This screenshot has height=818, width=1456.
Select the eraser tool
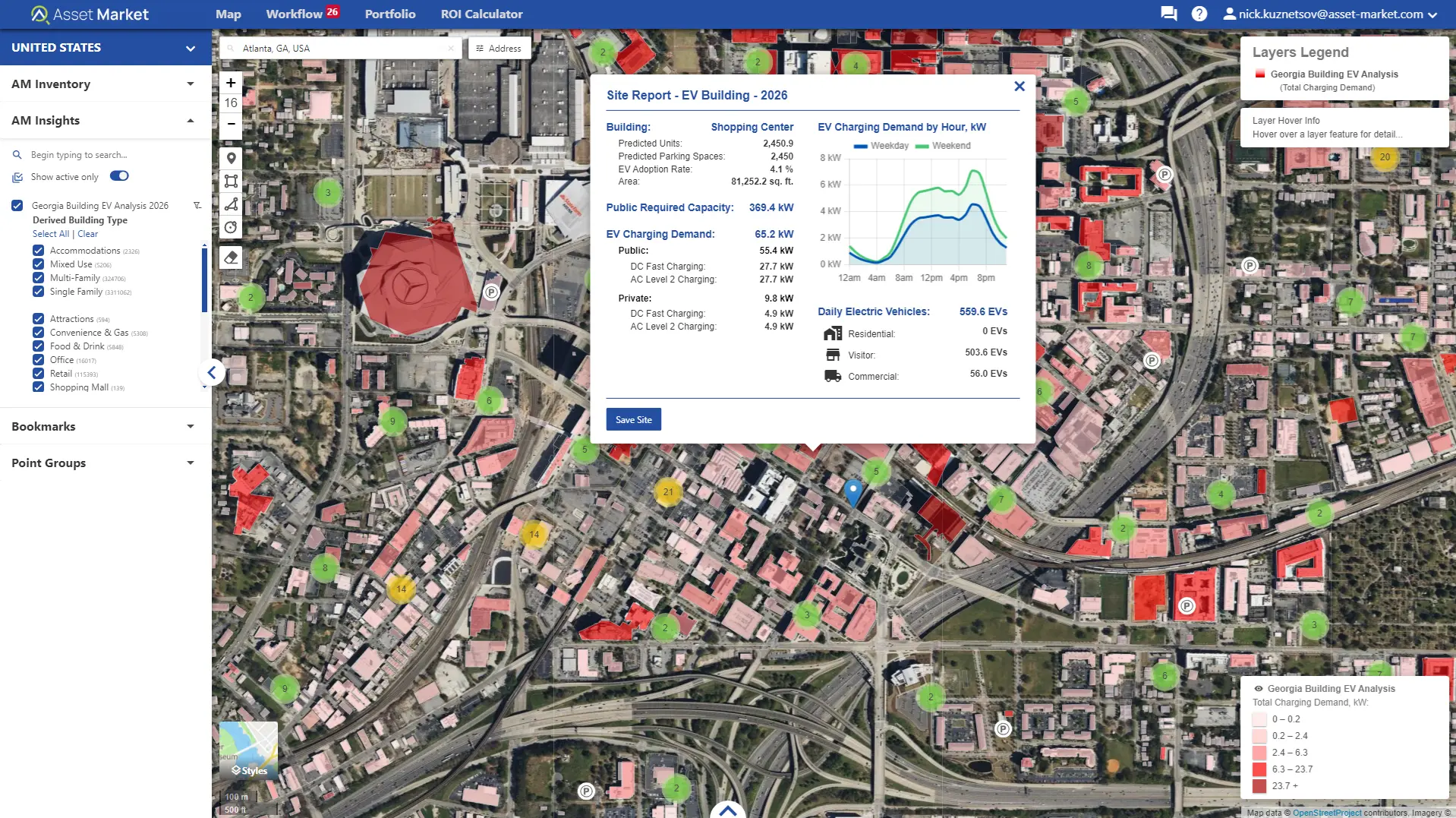[232, 257]
